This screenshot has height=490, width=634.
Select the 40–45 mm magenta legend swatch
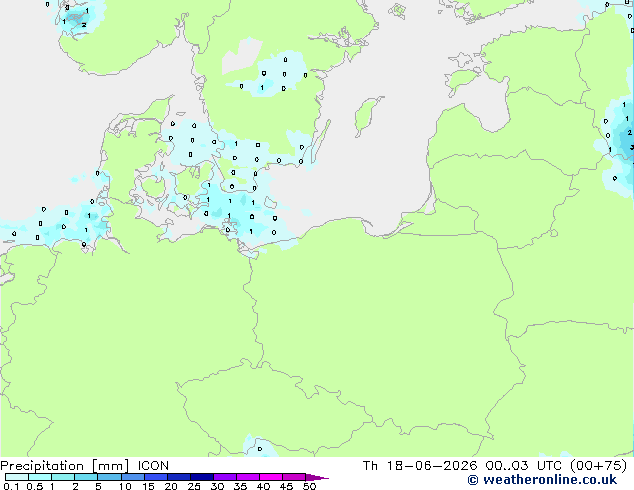coord(271,477)
